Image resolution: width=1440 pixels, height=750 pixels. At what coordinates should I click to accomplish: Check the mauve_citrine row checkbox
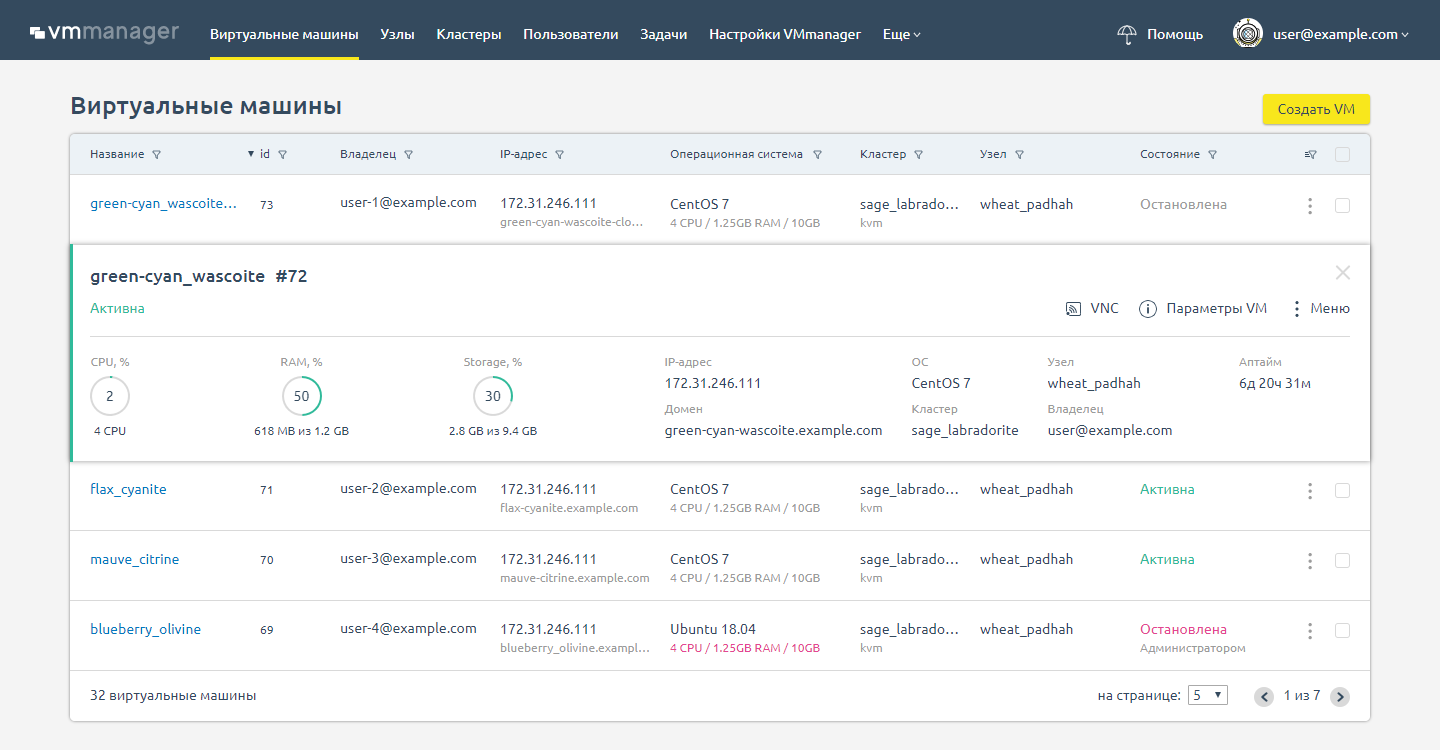[x=1342, y=561]
